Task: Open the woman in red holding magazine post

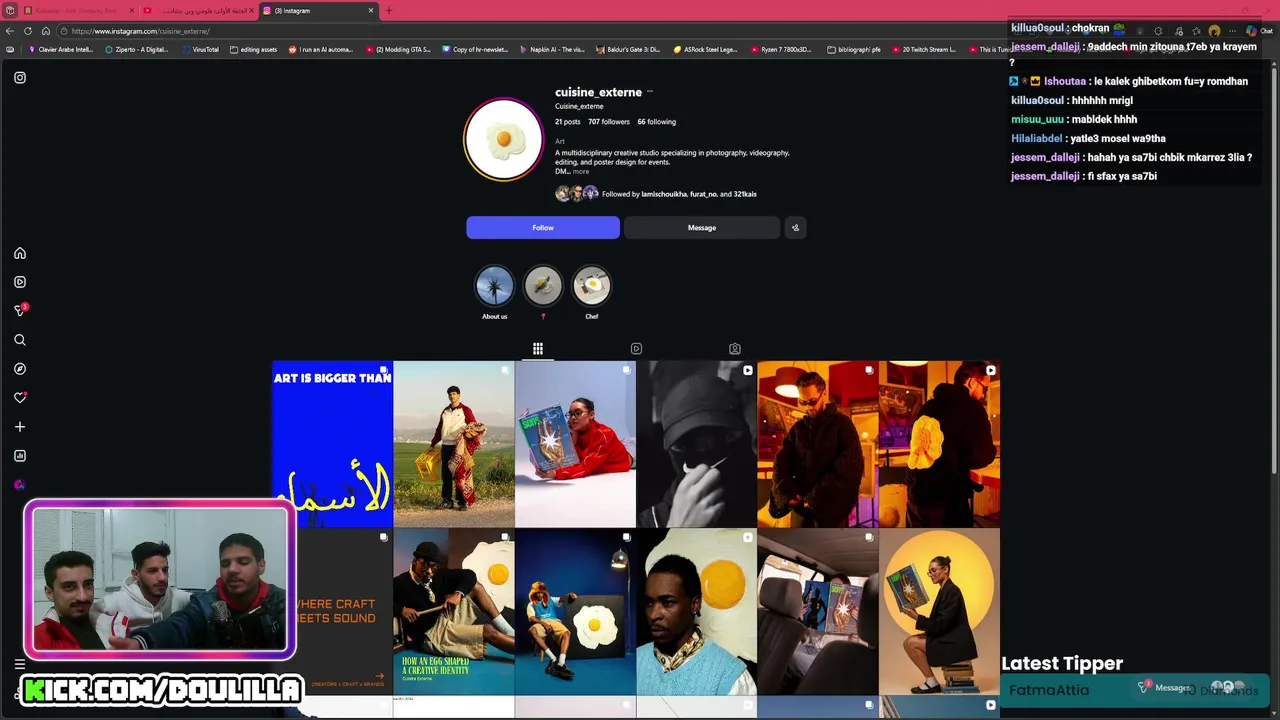Action: pos(575,444)
